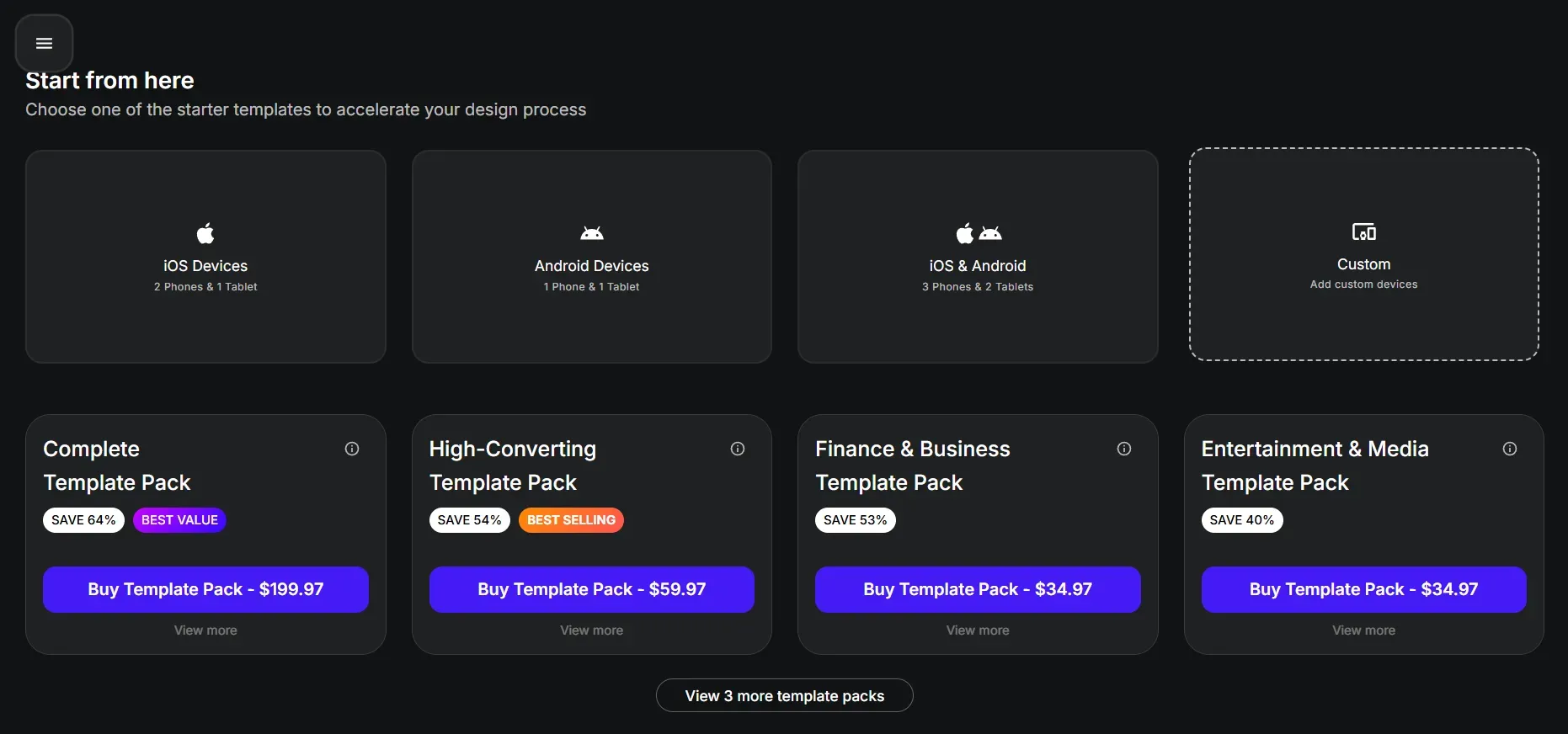The width and height of the screenshot is (1568, 734).
Task: Buy Entertainment & Media Pack for $34.97
Action: 1363,589
